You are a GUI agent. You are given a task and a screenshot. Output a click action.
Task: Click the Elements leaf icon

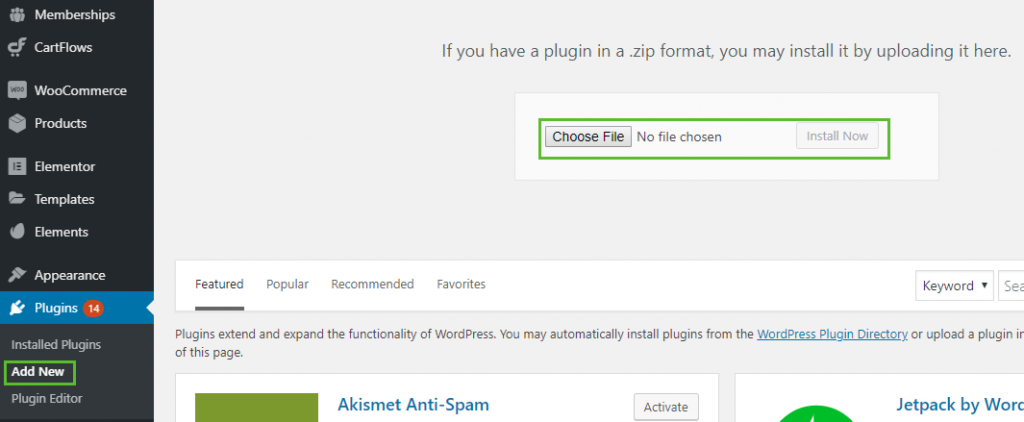[x=16, y=232]
